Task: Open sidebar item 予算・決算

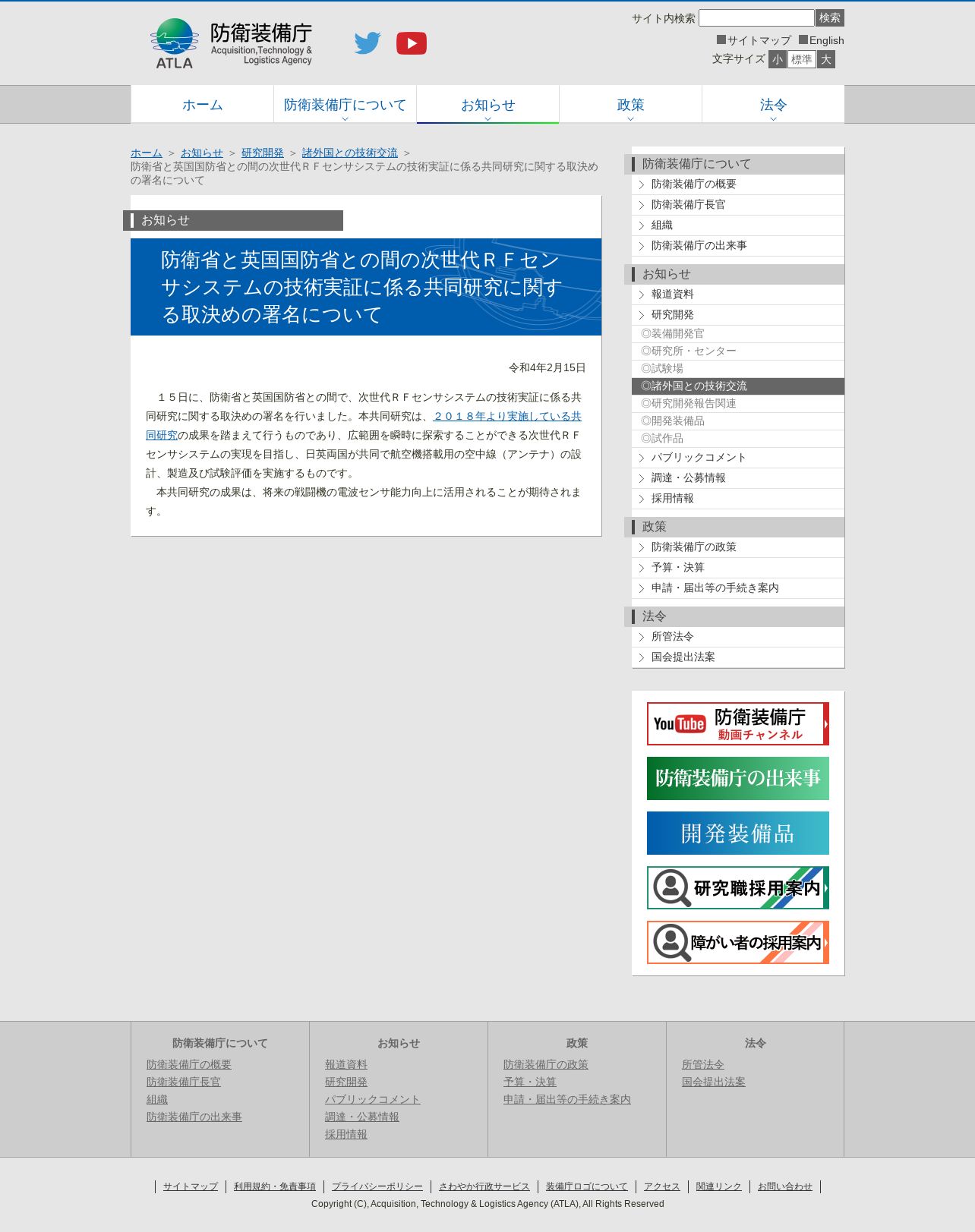Action: click(738, 568)
